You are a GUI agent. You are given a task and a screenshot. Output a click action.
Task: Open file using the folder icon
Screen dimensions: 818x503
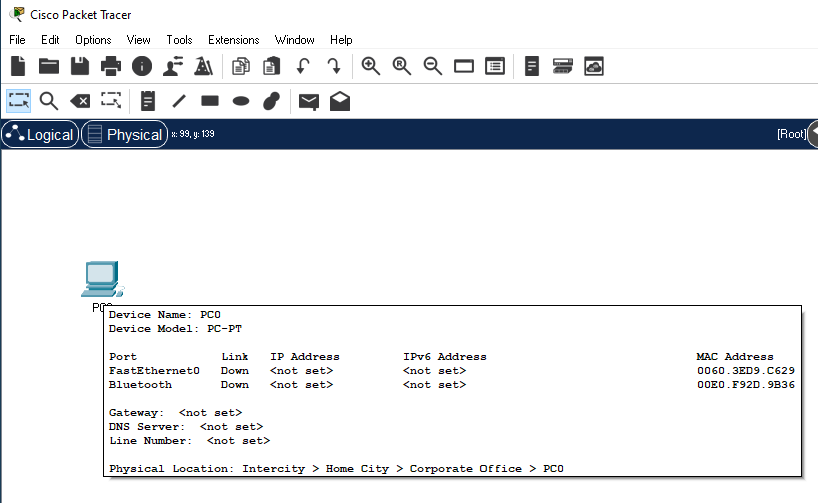(49, 66)
